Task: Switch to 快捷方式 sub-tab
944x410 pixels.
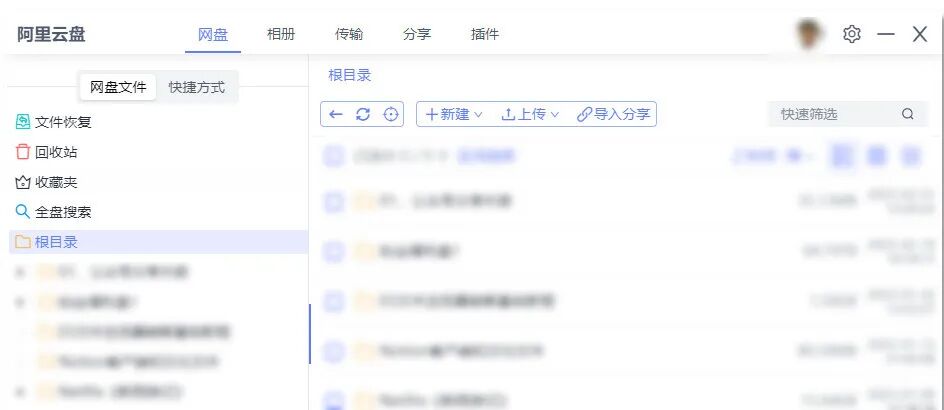Action: pos(196,87)
